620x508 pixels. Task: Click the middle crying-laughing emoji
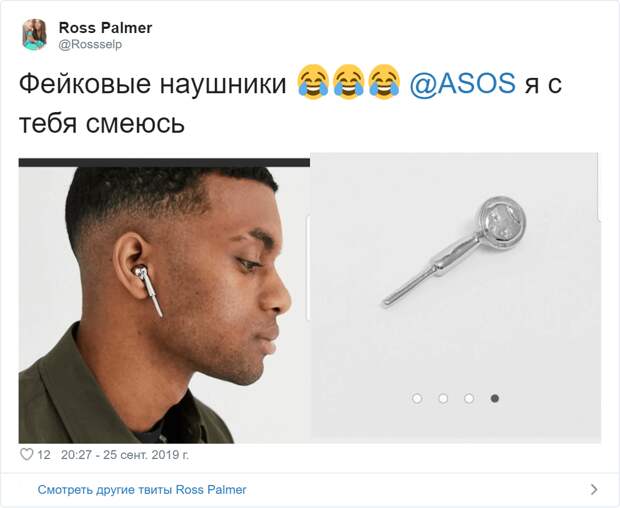(x=349, y=82)
